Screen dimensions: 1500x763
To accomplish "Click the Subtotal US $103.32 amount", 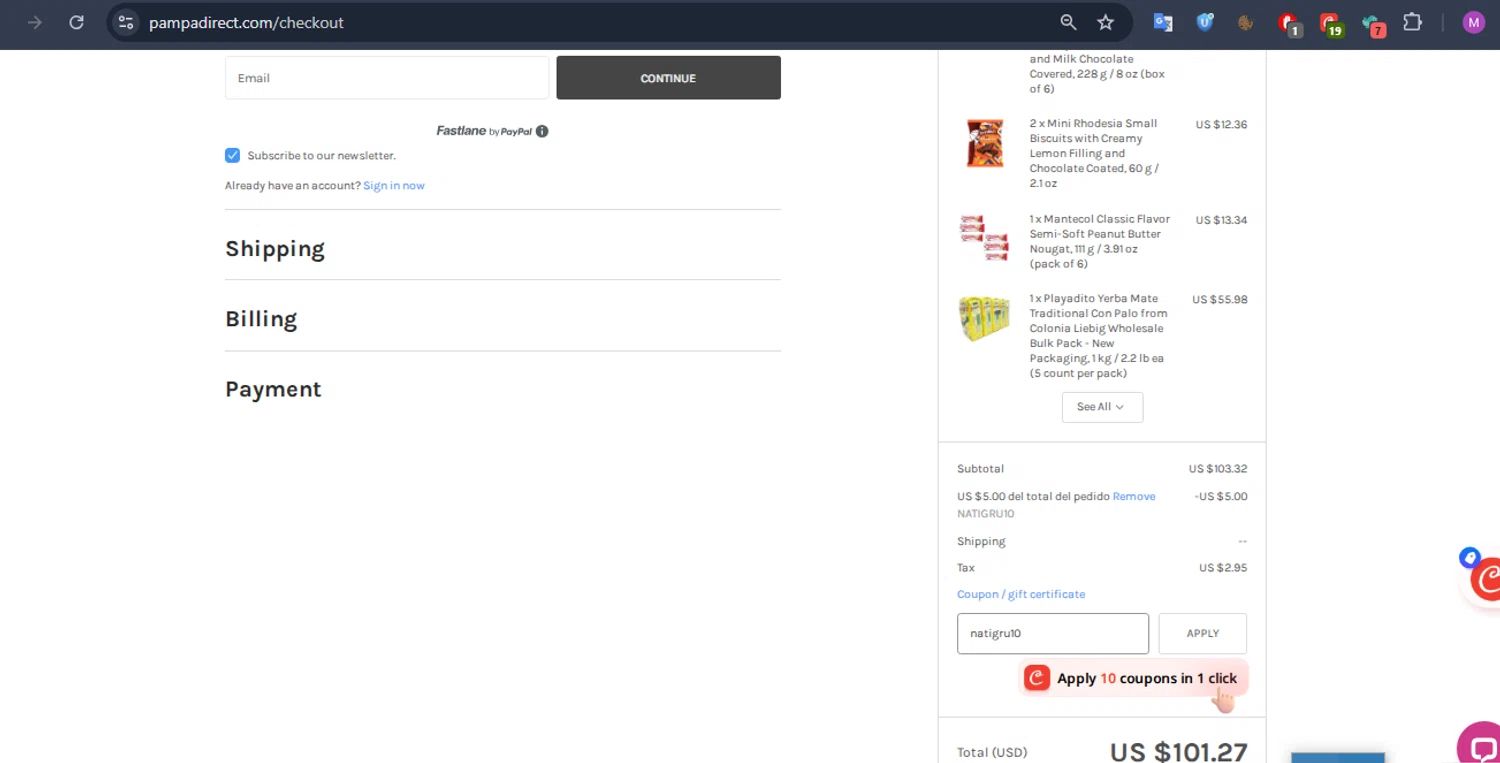I will pos(1218,469).
